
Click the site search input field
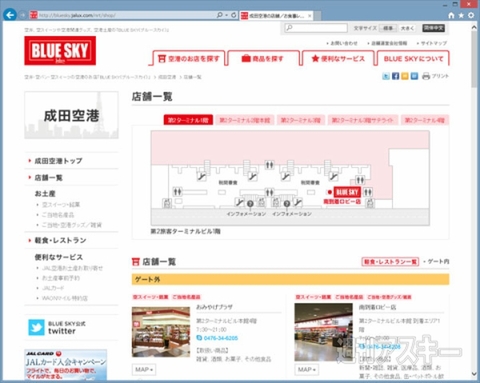coord(316,28)
